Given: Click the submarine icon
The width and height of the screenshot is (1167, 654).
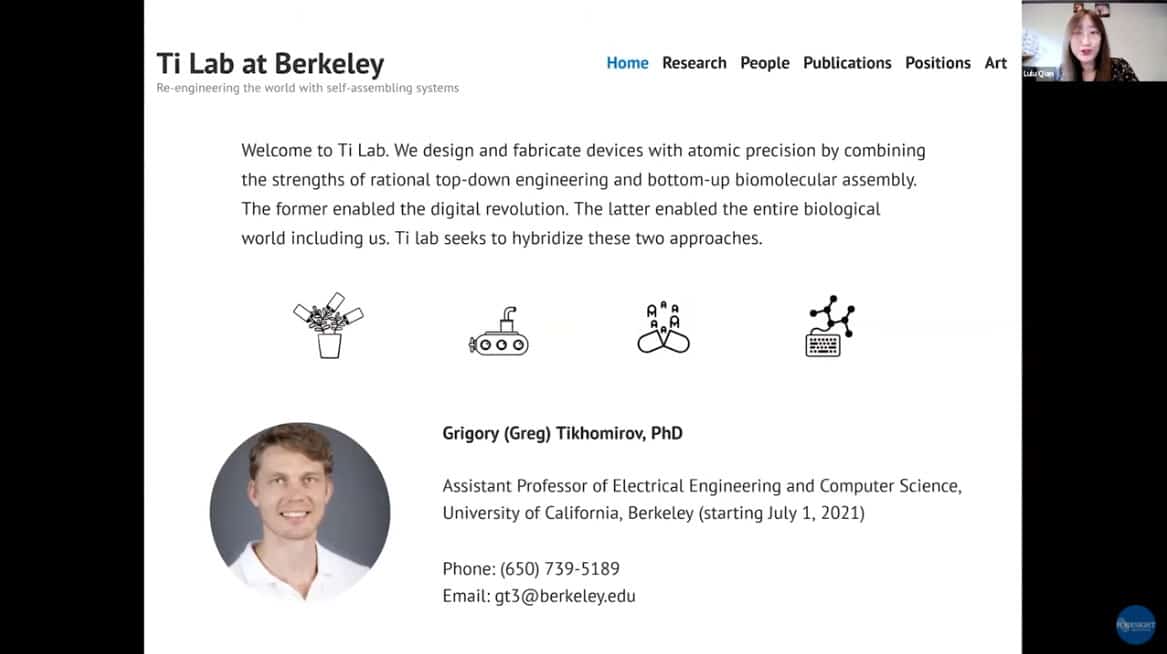Looking at the screenshot, I should [x=498, y=331].
